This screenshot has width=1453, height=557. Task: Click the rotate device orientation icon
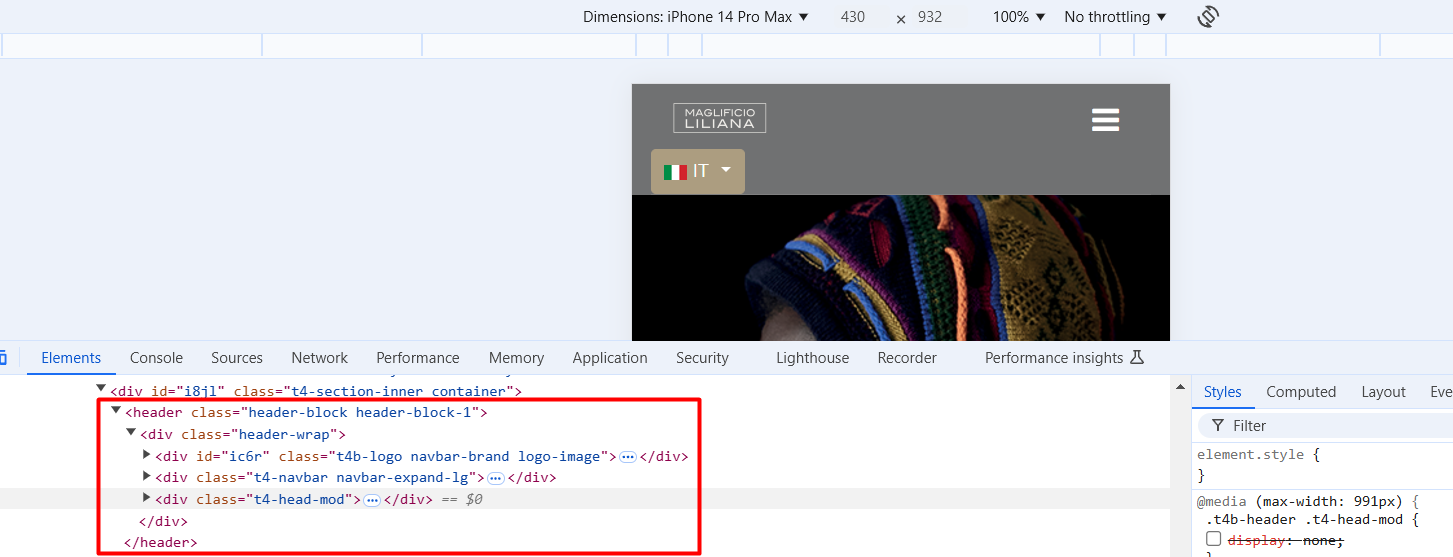[x=1208, y=17]
